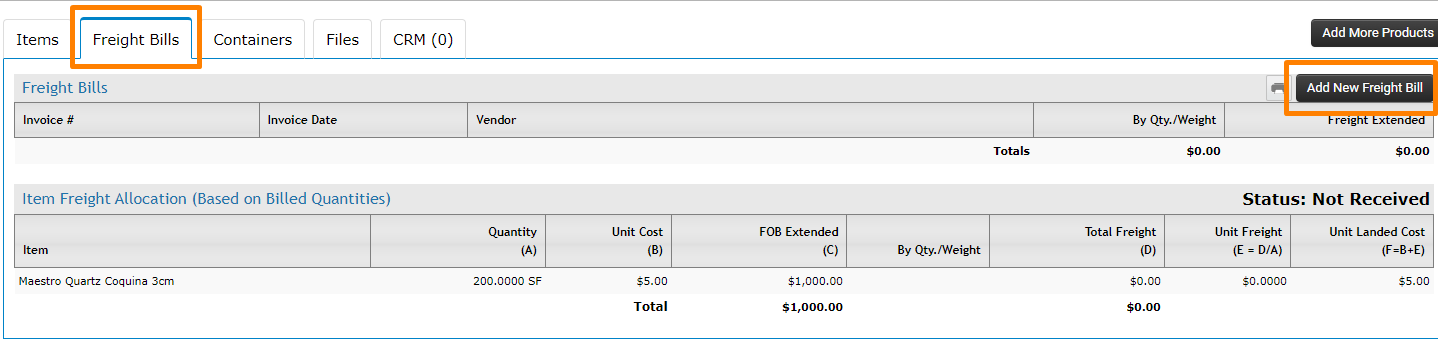Select the Files tab
This screenshot has width=1438, height=360.
point(342,40)
